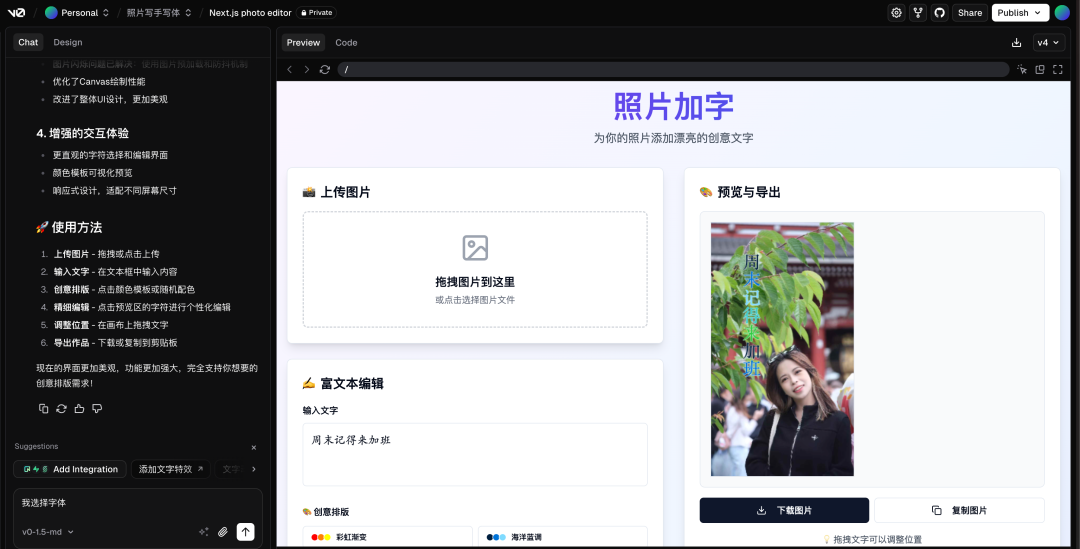The width and height of the screenshot is (1080, 549).
Task: Open the user avatar at top right
Action: 1062,12
